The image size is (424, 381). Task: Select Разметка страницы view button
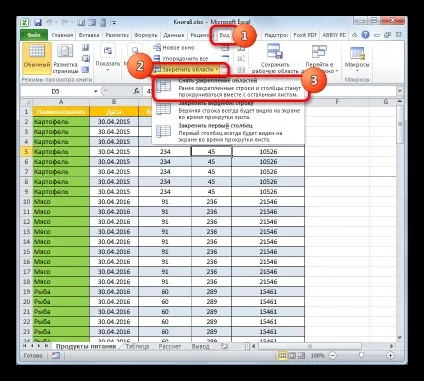[65, 58]
